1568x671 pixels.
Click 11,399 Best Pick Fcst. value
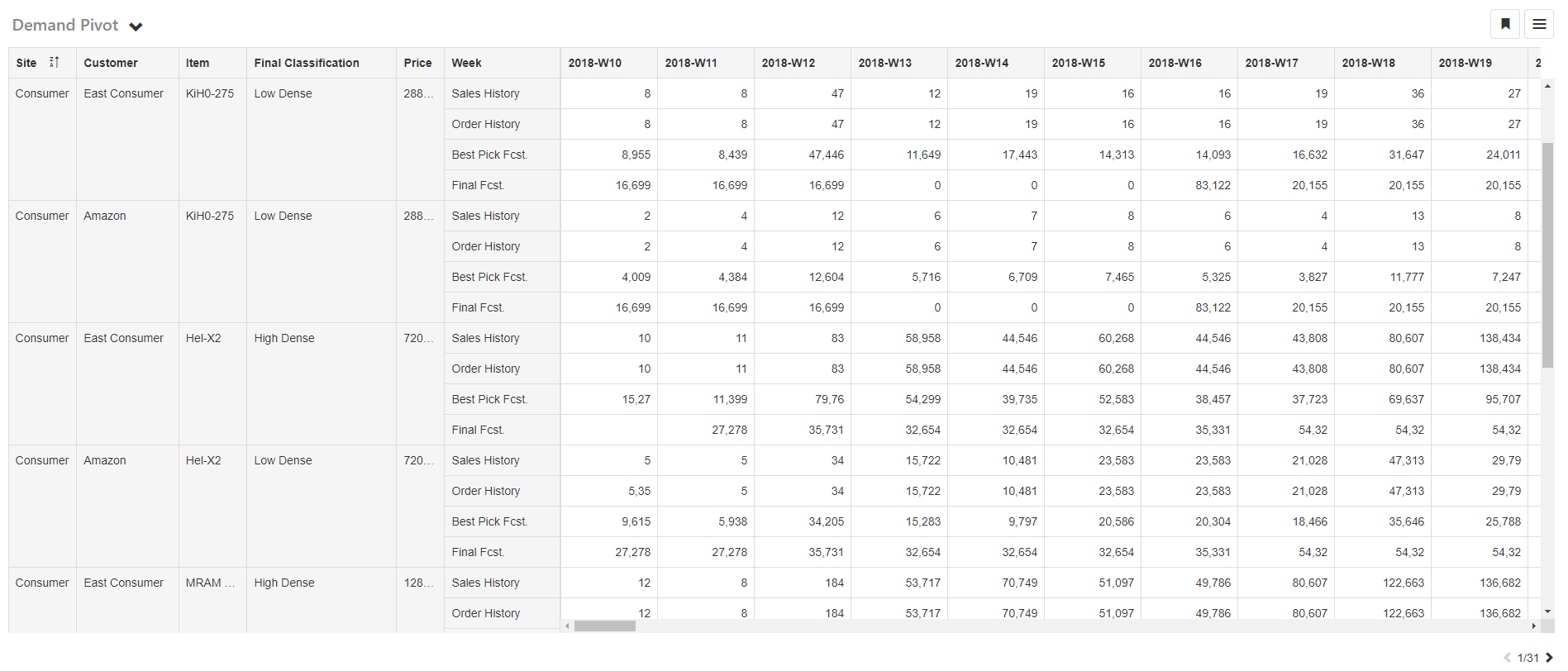tap(730, 399)
